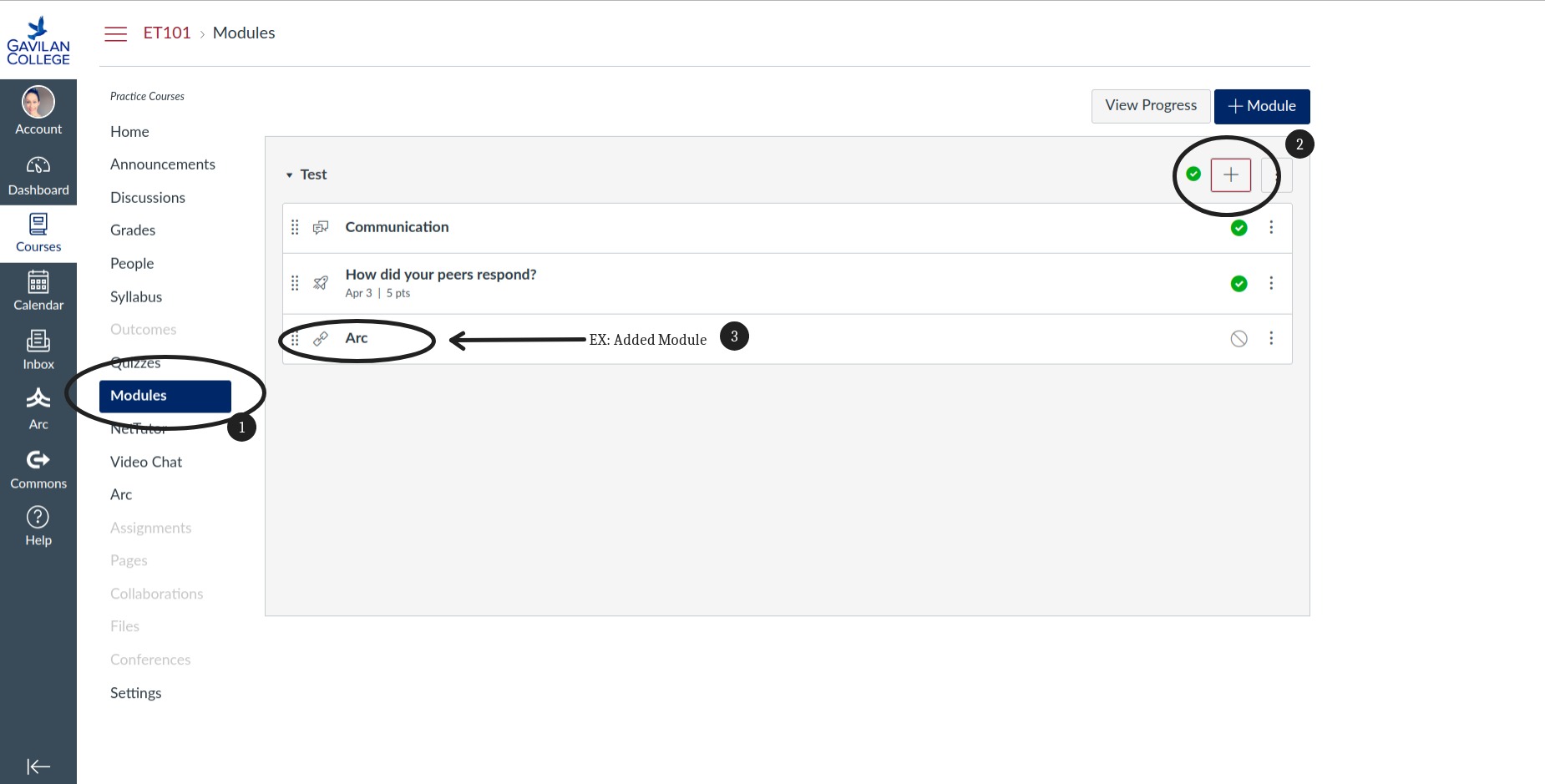This screenshot has height=784, width=1545.
Task: Click the plus icon to add item to Test
Action: [x=1230, y=175]
